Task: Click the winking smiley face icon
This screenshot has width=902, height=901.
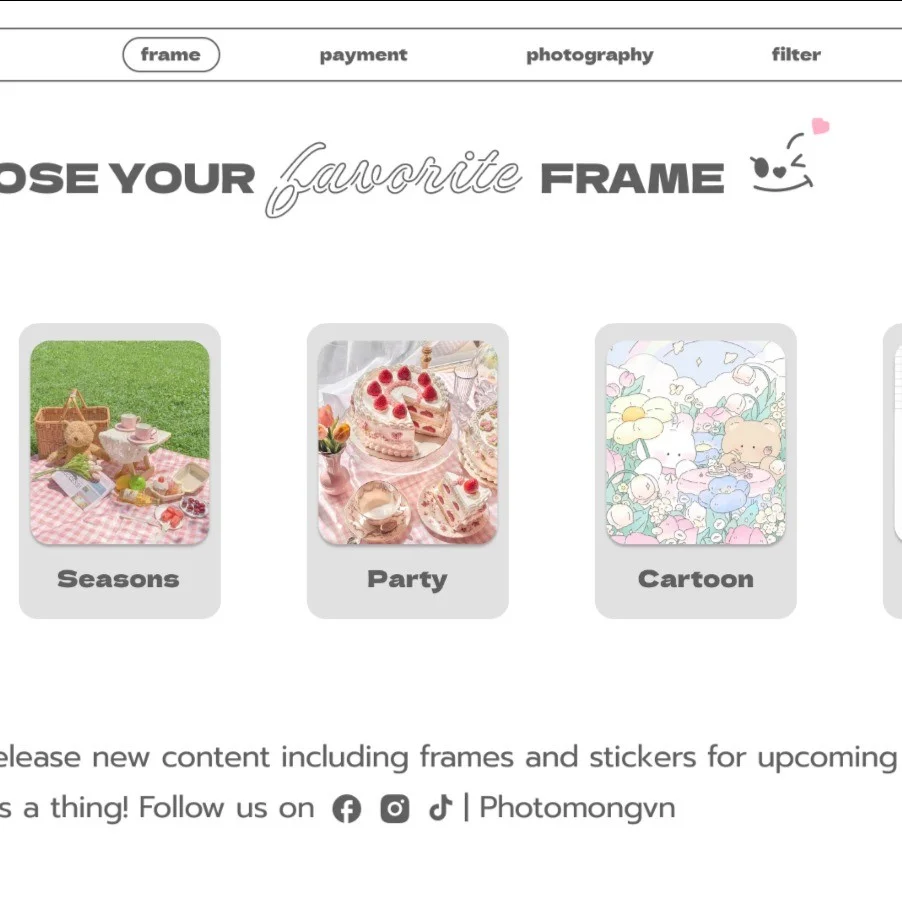Action: tap(782, 163)
